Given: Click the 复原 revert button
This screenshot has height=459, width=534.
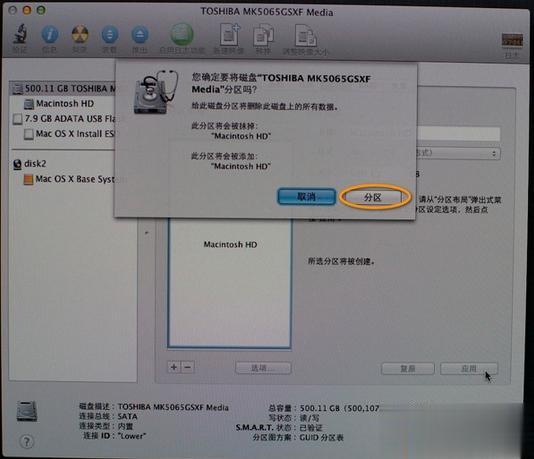Looking at the screenshot, I should tap(408, 368).
